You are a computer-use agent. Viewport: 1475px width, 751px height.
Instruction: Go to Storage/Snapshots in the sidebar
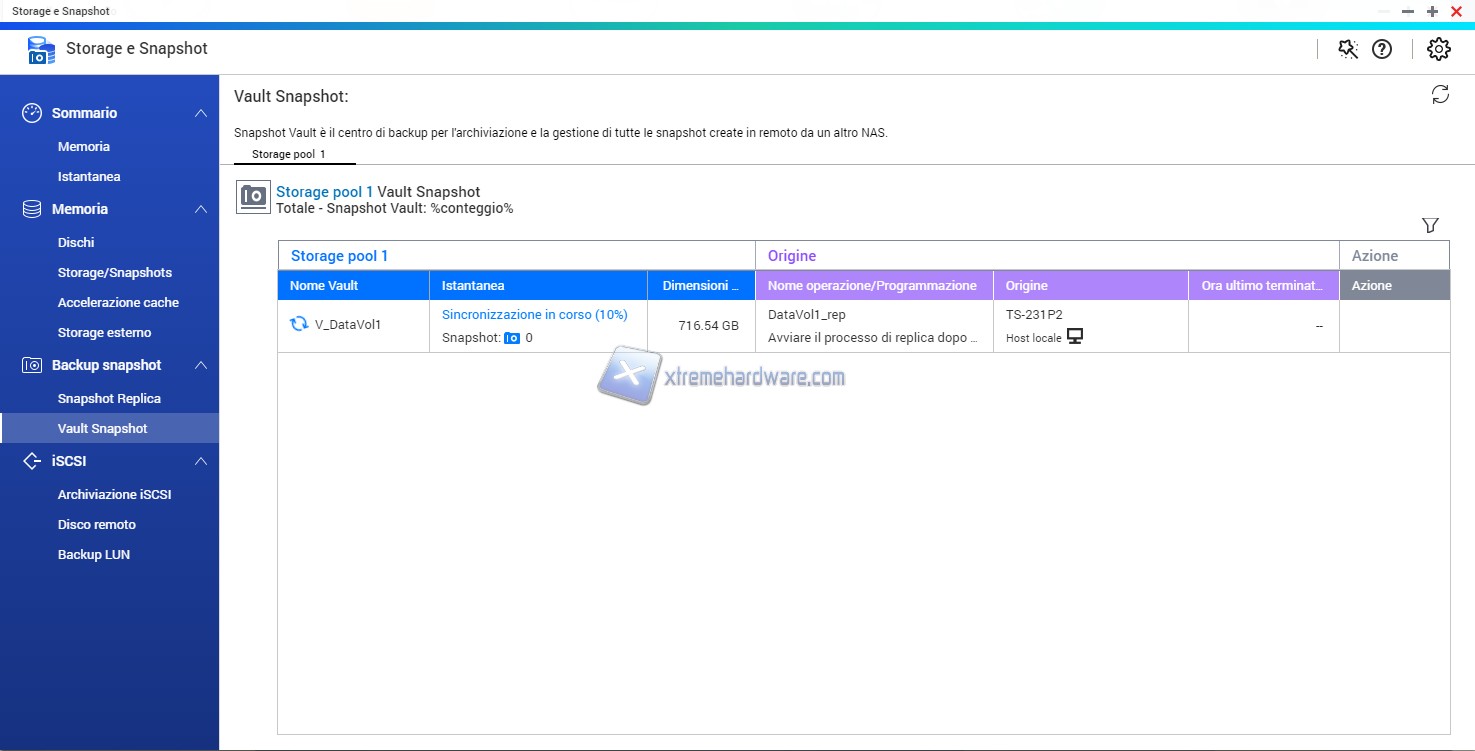click(115, 272)
